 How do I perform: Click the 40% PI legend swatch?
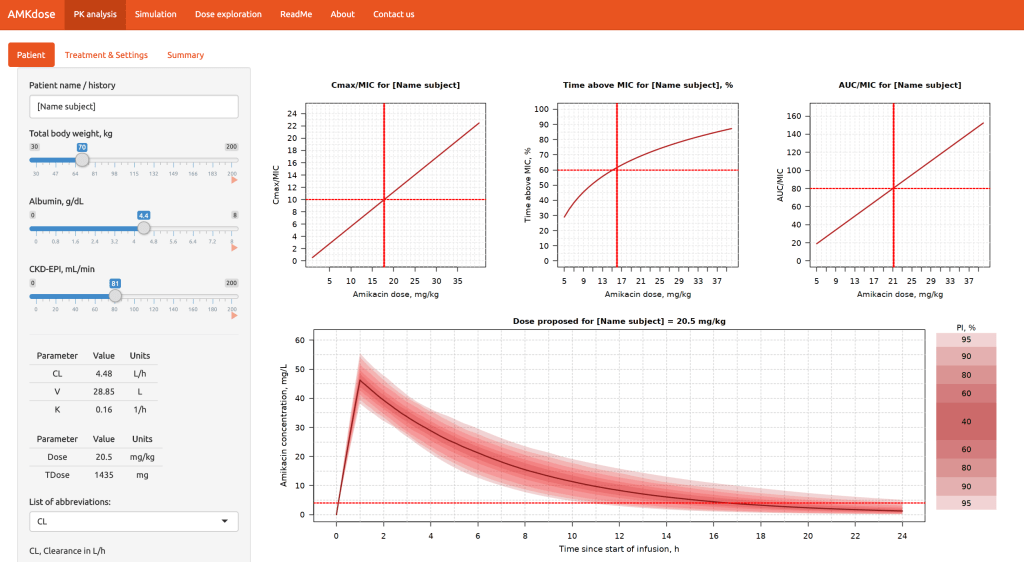[966, 421]
